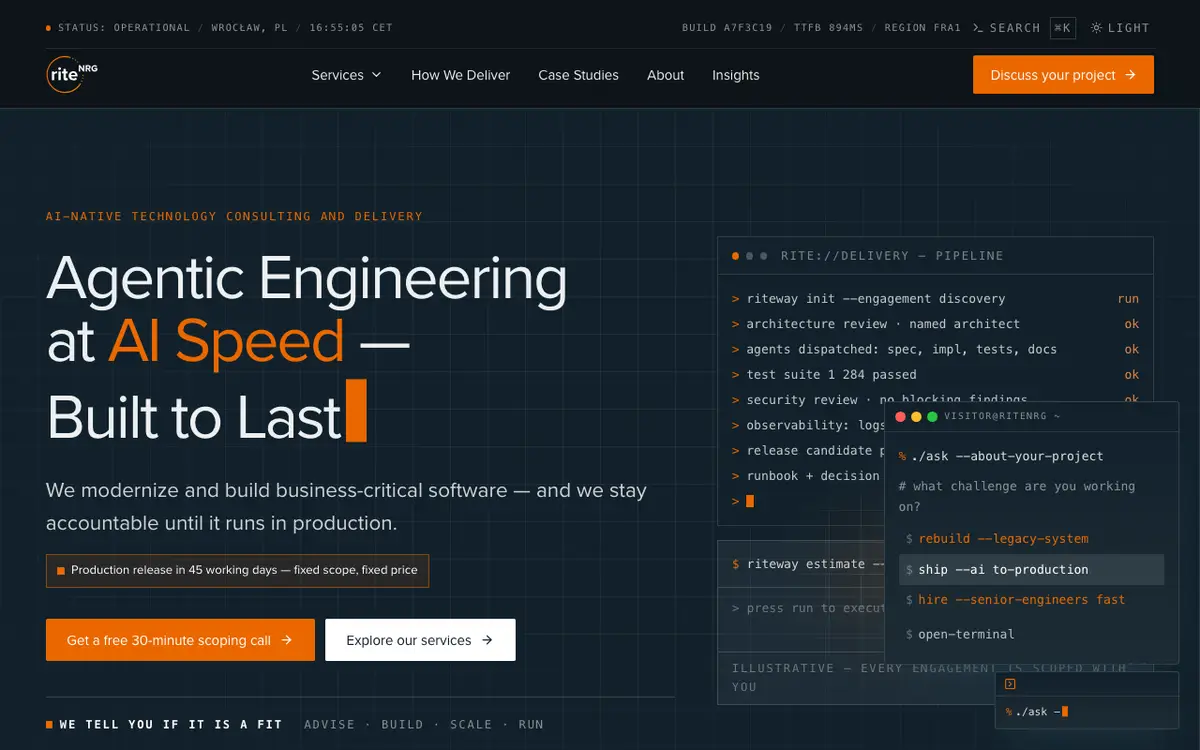The image size is (1200, 750).
Task: Click the WROCŁAW, PL location text
Action: click(x=249, y=28)
